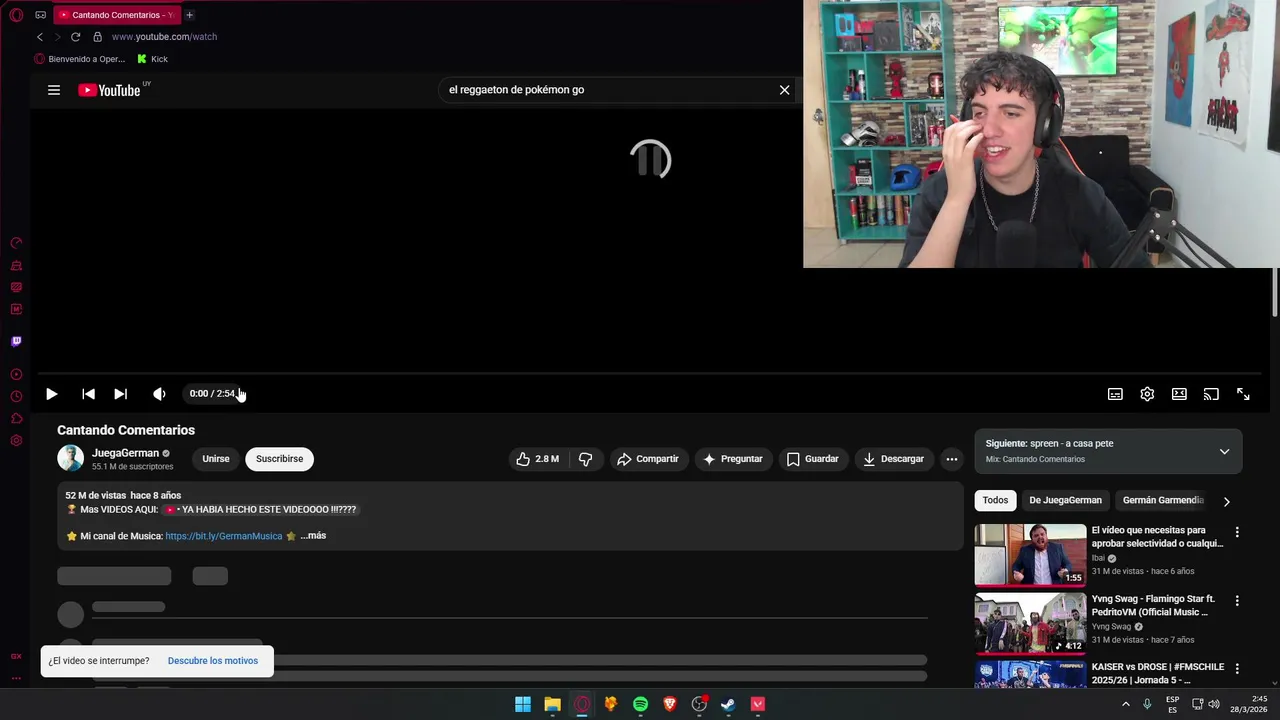Clear the search box with the X

(784, 90)
